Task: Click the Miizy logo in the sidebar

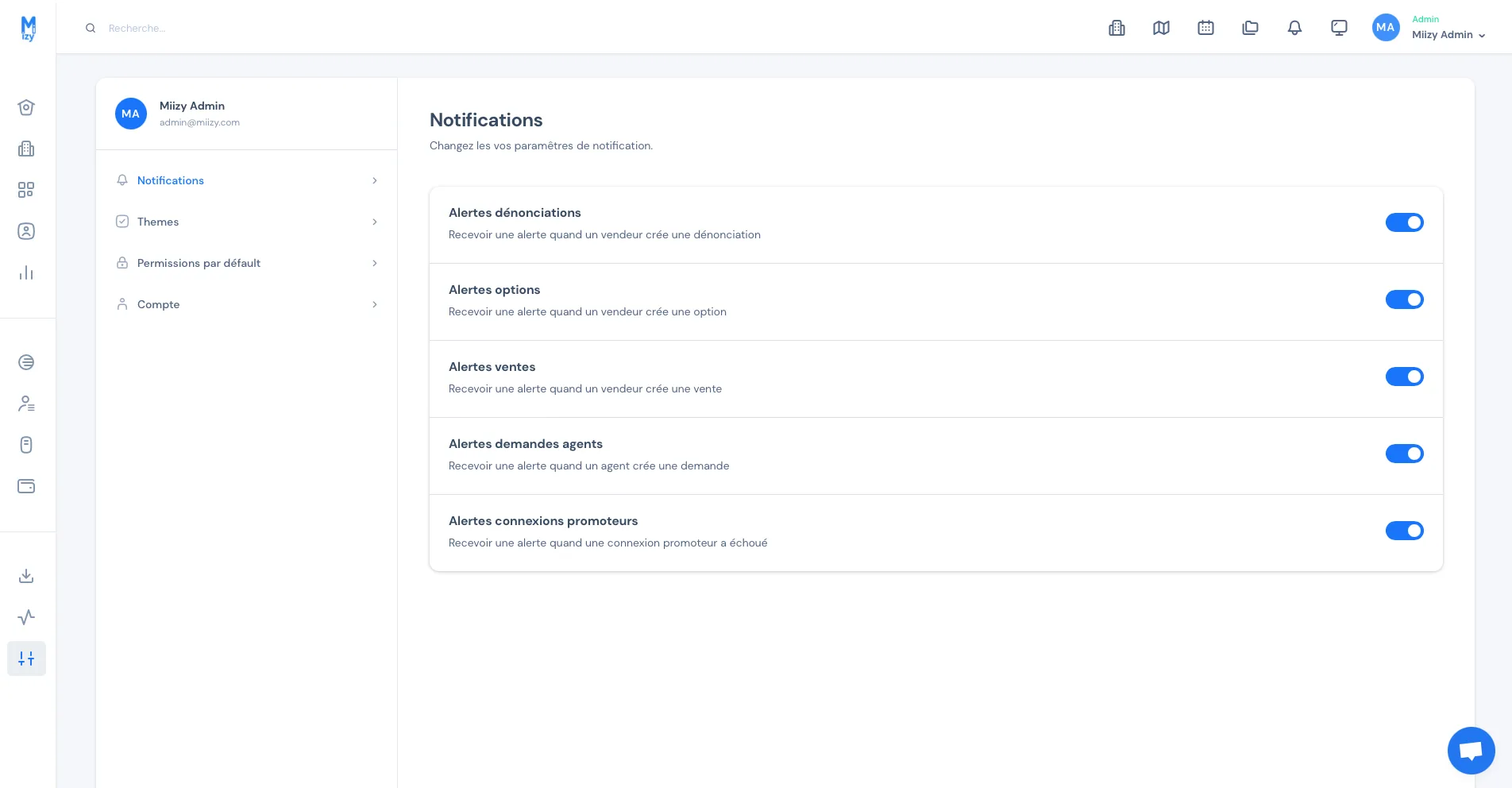Action: coord(28,29)
